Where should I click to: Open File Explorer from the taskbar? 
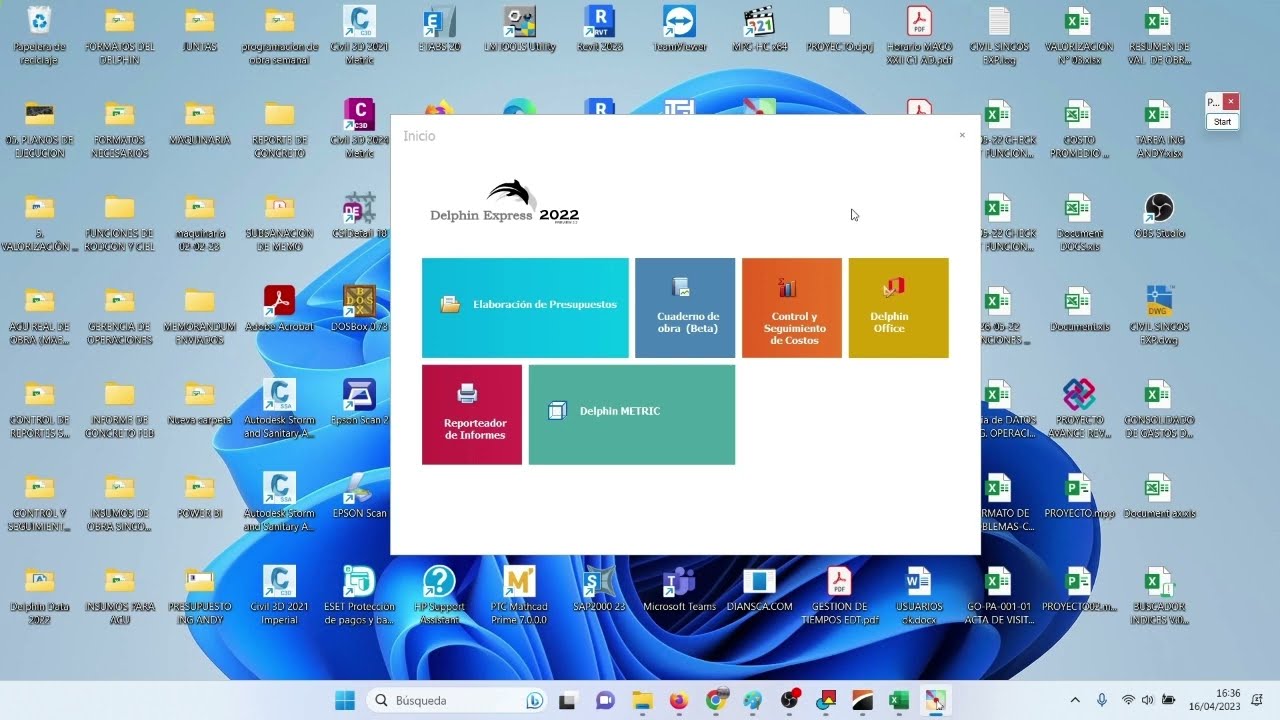pos(641,700)
